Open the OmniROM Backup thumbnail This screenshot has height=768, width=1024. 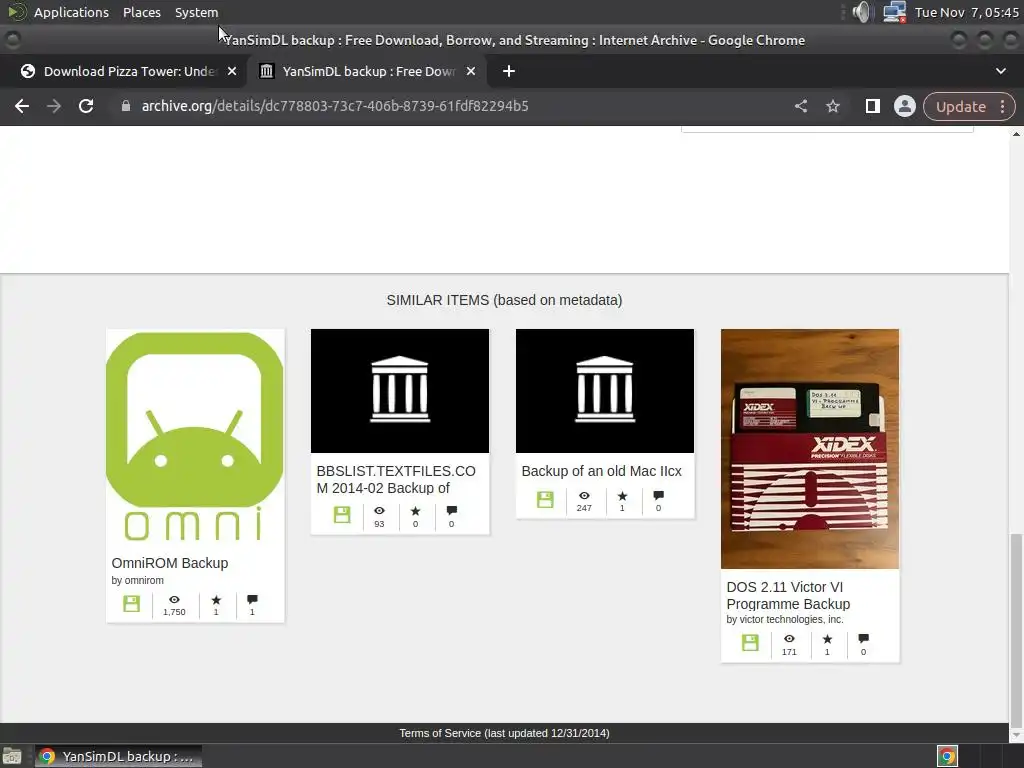pyautogui.click(x=195, y=437)
